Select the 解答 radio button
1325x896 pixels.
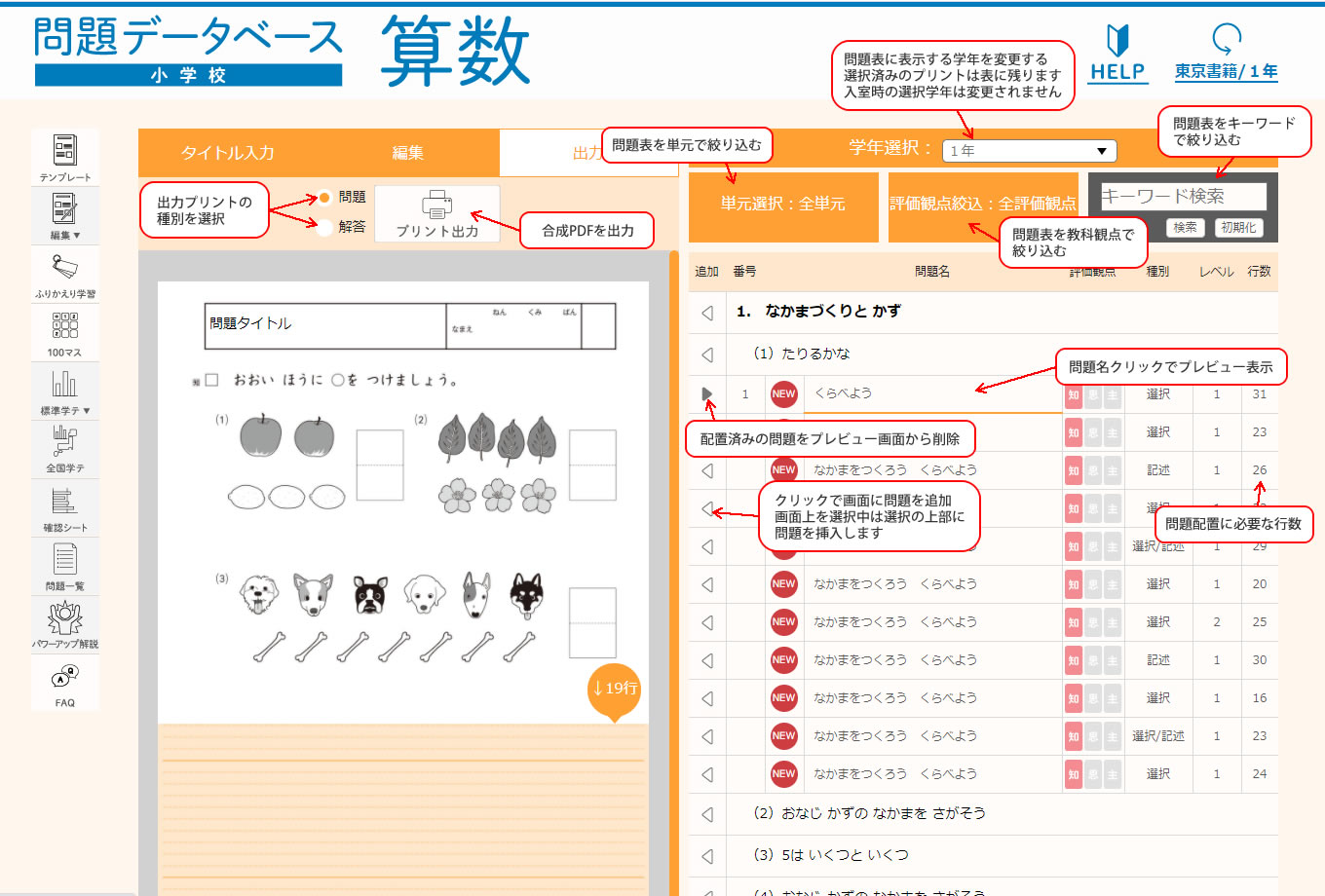324,227
